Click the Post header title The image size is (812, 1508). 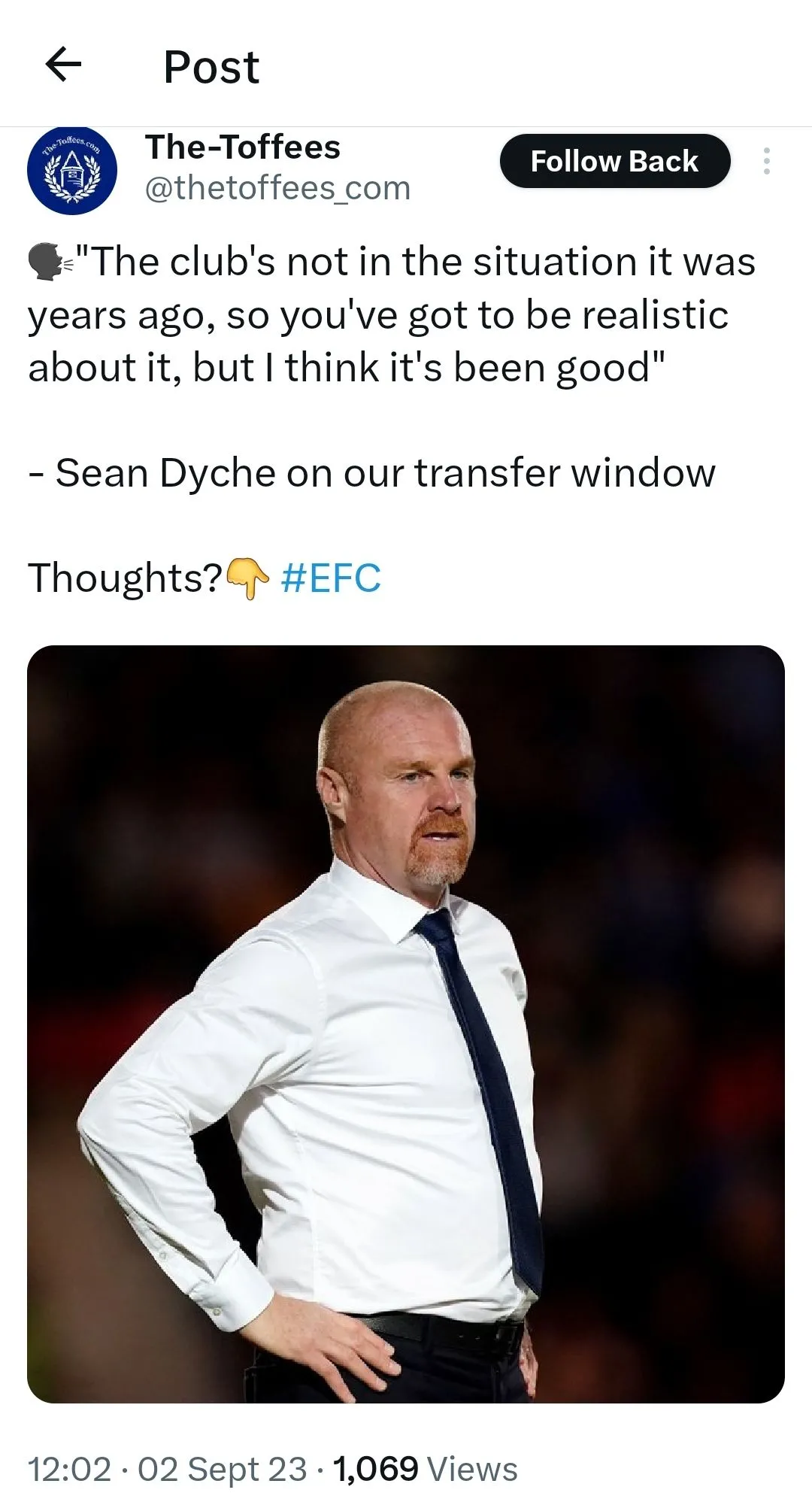click(211, 67)
